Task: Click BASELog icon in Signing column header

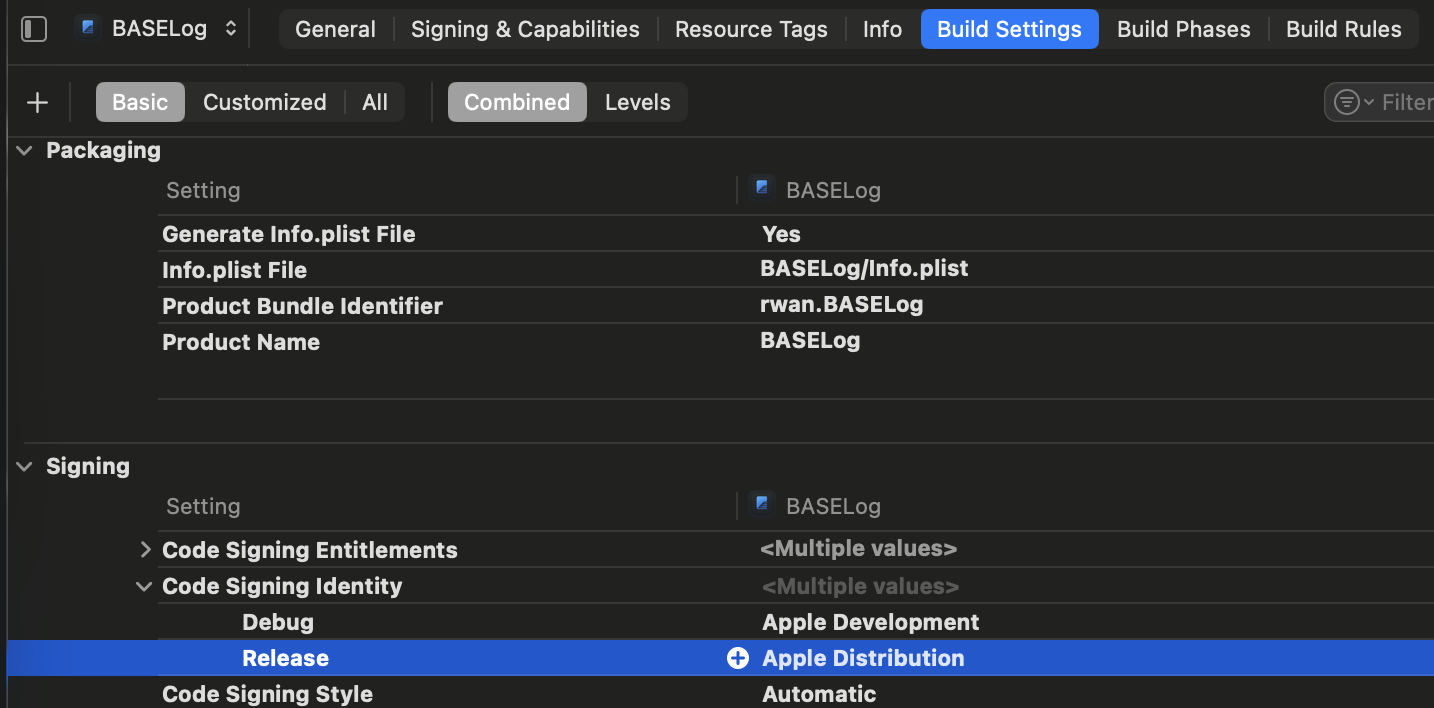Action: click(763, 505)
